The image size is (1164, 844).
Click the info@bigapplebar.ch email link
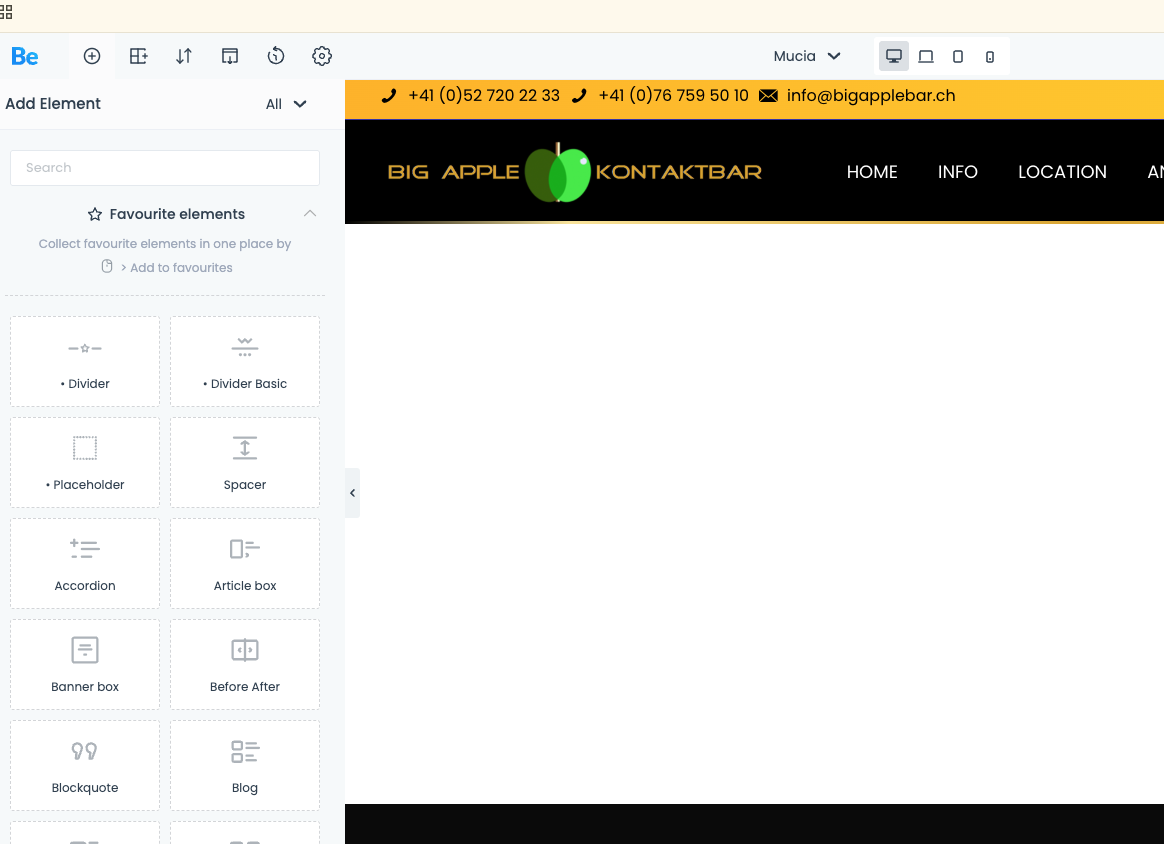871,96
